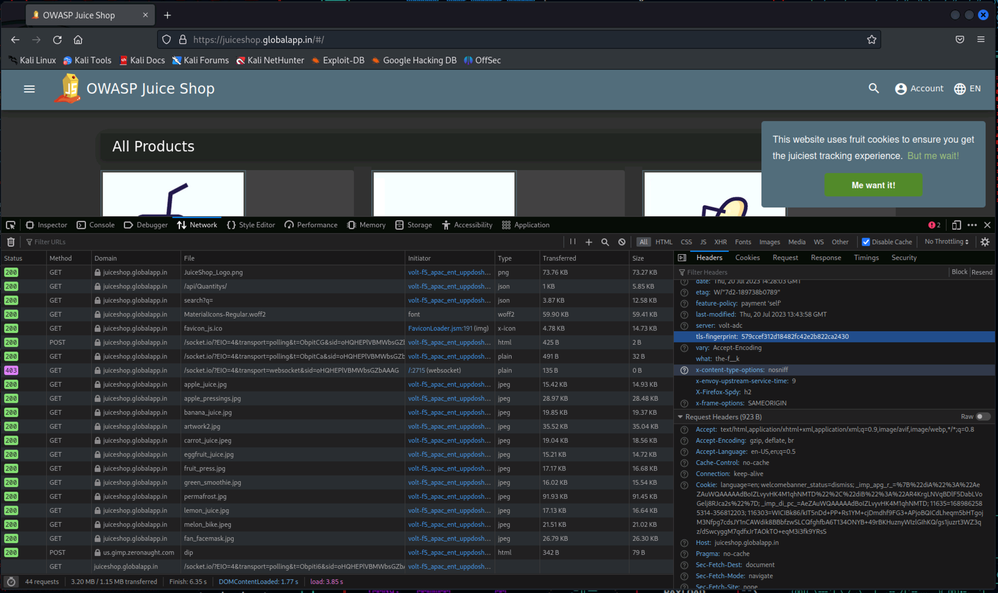Open the network search magnifier icon
The width and height of the screenshot is (998, 593).
click(x=605, y=242)
